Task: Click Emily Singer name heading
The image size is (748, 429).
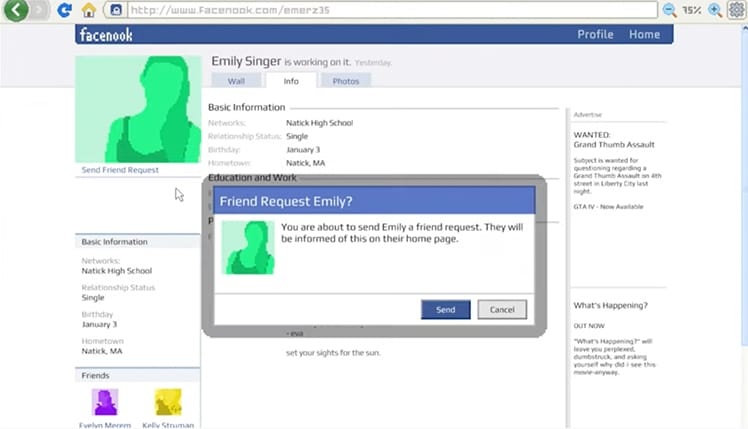Action: click(246, 61)
